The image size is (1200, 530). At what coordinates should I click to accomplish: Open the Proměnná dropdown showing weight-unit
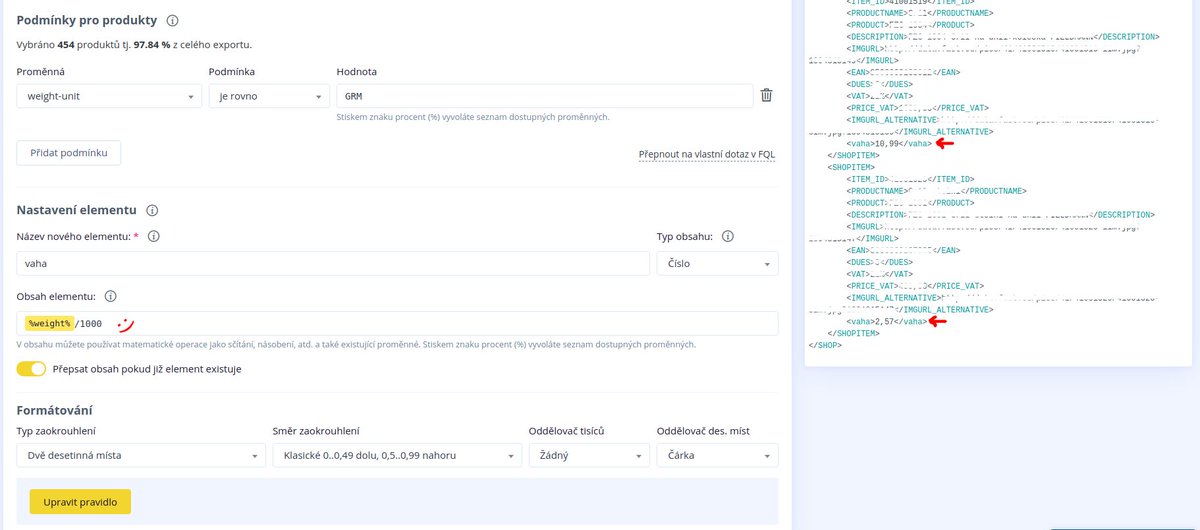coord(109,96)
